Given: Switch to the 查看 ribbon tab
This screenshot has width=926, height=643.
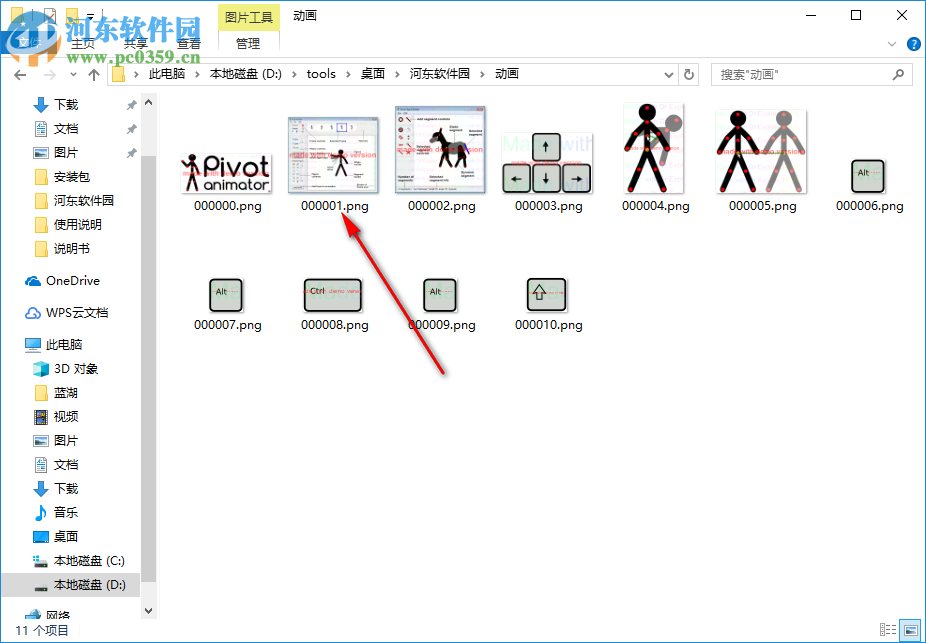Looking at the screenshot, I should click(x=188, y=43).
